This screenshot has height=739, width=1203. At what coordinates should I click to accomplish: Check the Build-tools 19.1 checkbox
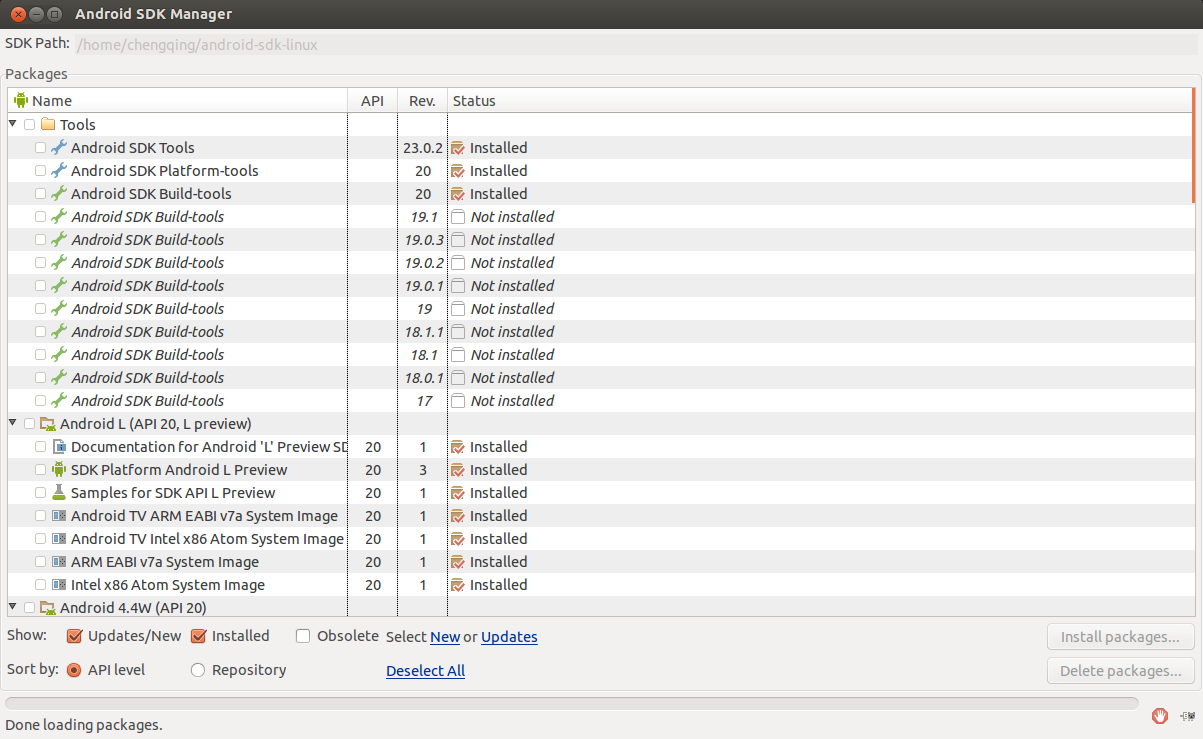coord(40,217)
